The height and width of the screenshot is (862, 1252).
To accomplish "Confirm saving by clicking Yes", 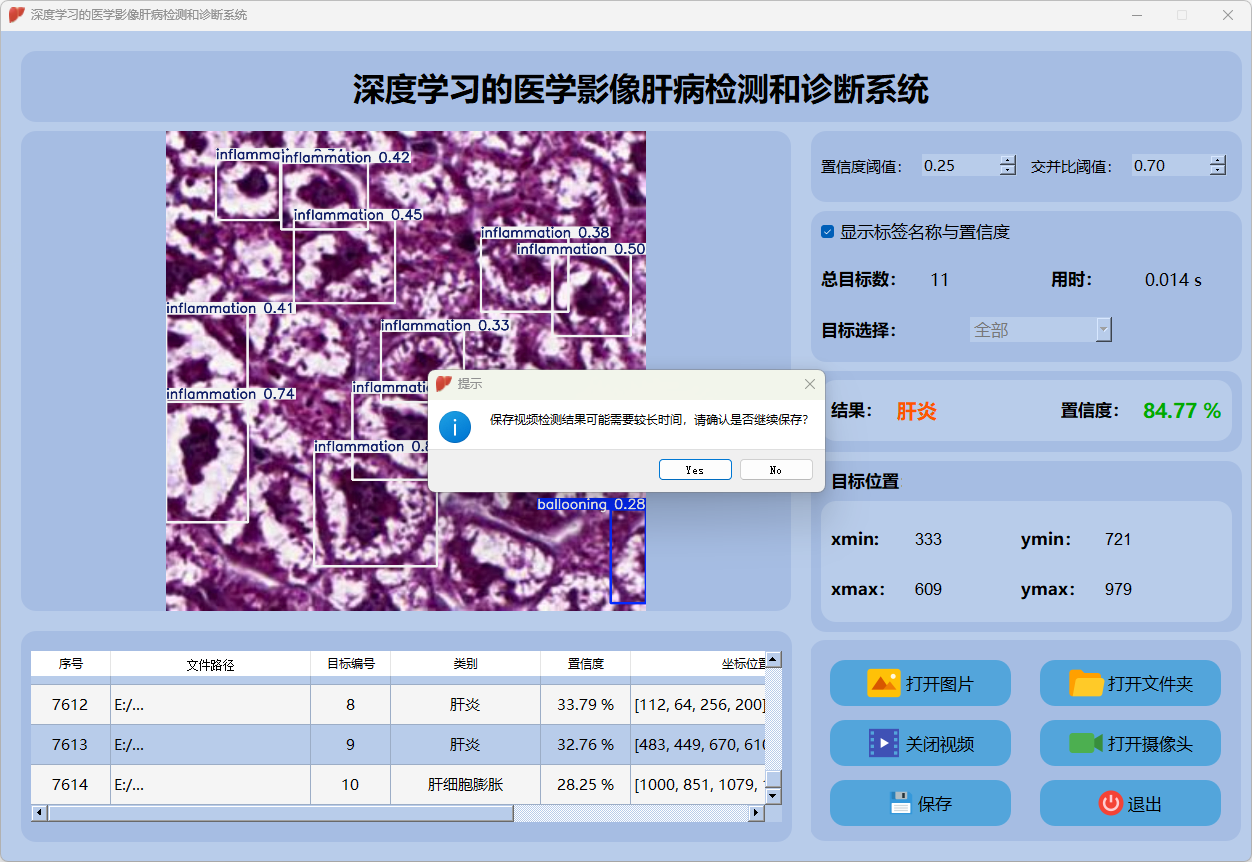I will click(x=695, y=470).
